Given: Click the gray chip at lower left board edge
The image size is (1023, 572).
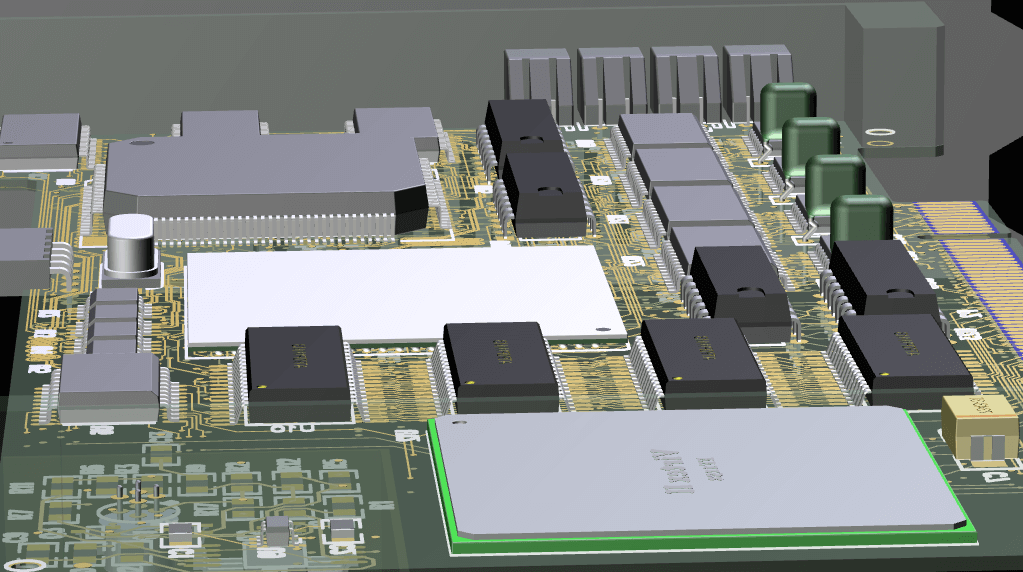Looking at the screenshot, I should (x=107, y=386).
